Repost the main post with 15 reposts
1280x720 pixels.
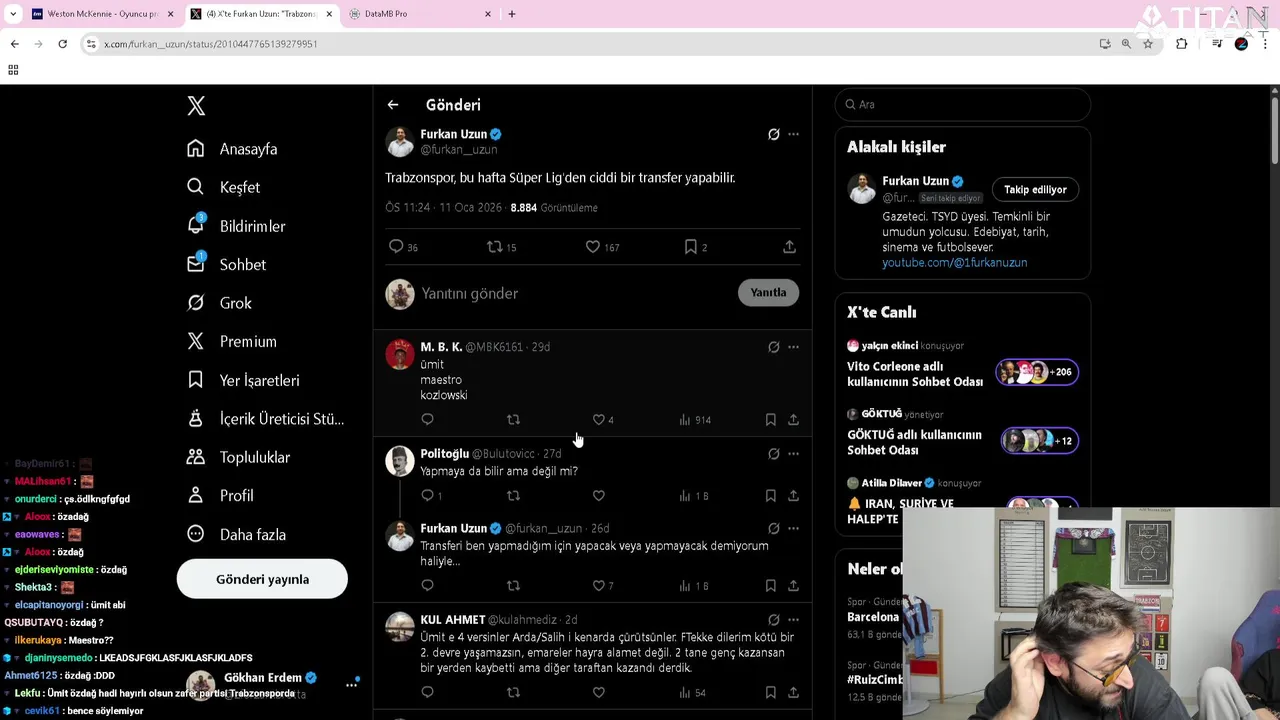(x=494, y=246)
